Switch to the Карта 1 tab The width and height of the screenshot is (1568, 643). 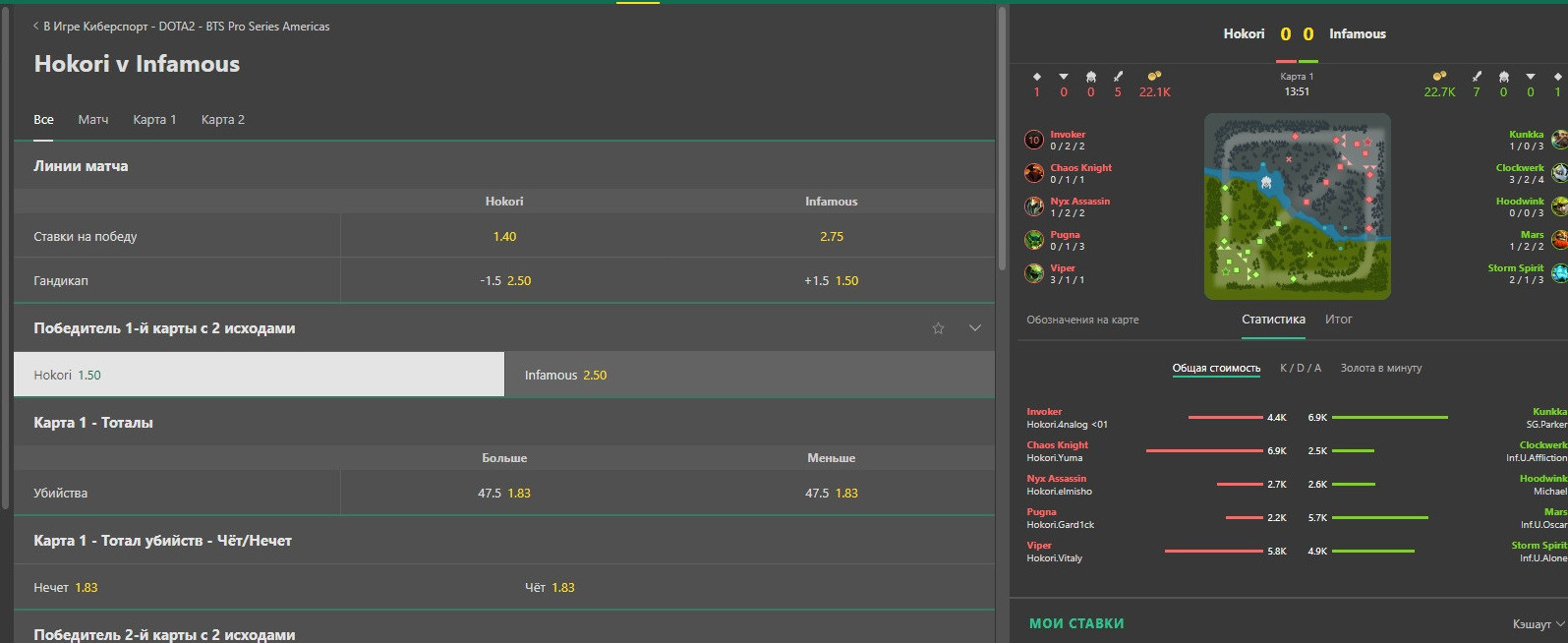[x=154, y=120]
